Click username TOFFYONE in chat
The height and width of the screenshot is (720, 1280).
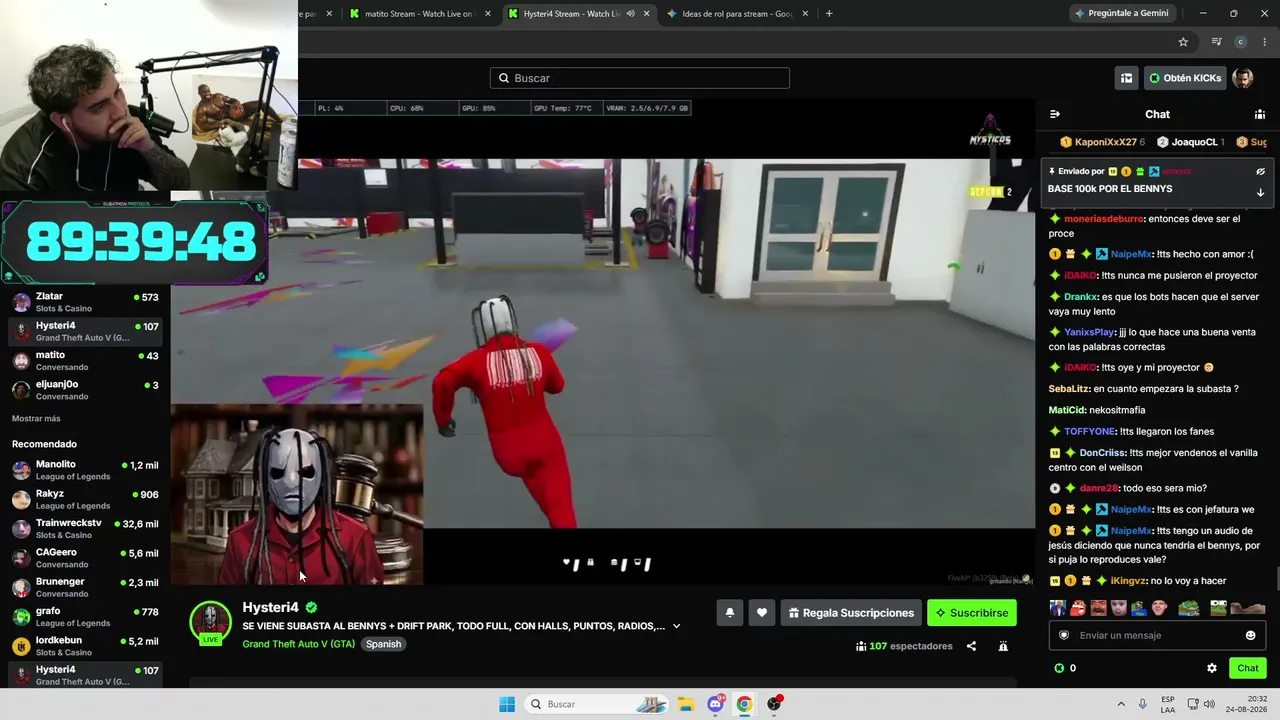click(x=1090, y=431)
